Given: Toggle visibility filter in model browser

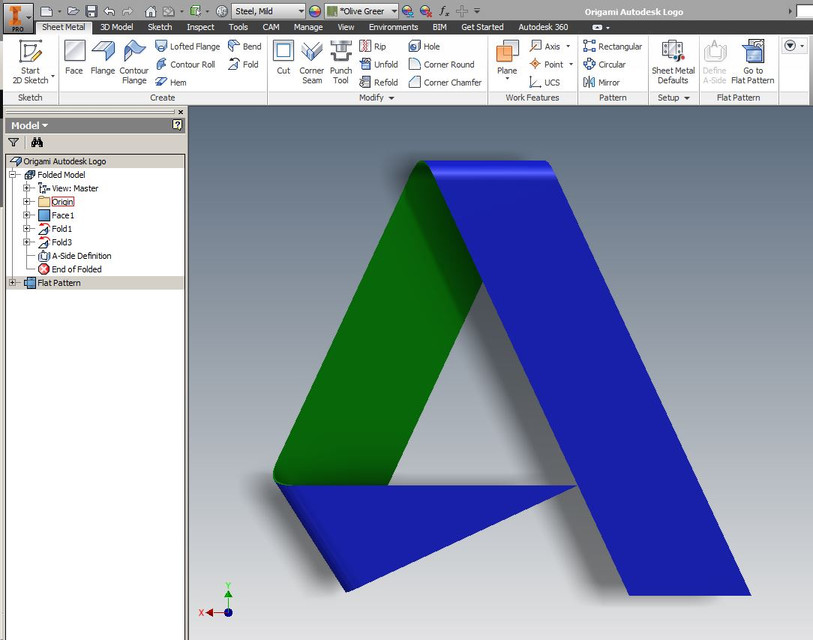Looking at the screenshot, I should (13, 142).
